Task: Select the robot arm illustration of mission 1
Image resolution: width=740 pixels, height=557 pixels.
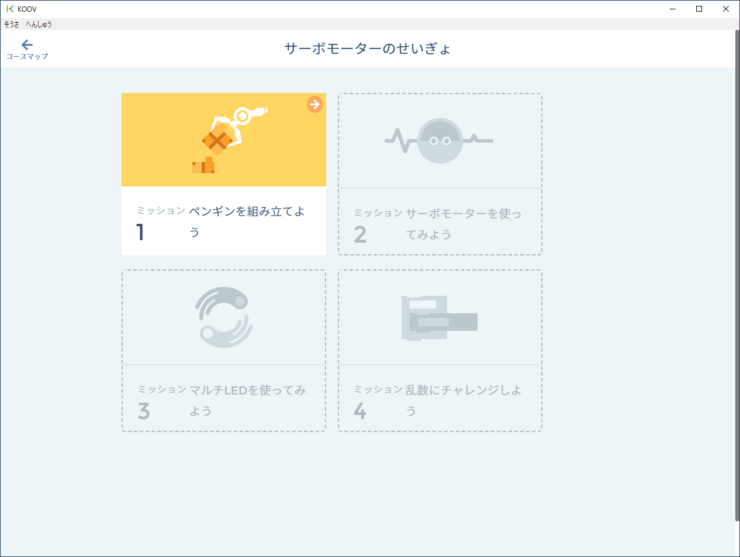Action: (228, 140)
